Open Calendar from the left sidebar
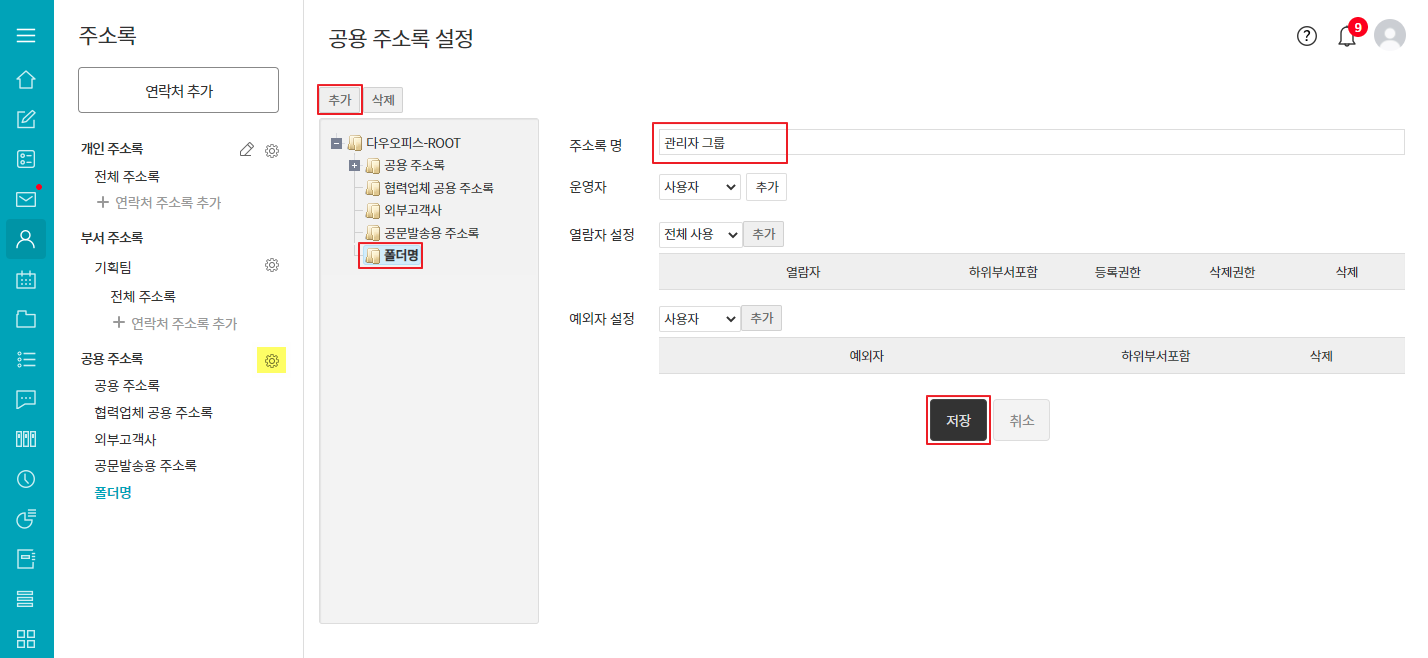 26,279
